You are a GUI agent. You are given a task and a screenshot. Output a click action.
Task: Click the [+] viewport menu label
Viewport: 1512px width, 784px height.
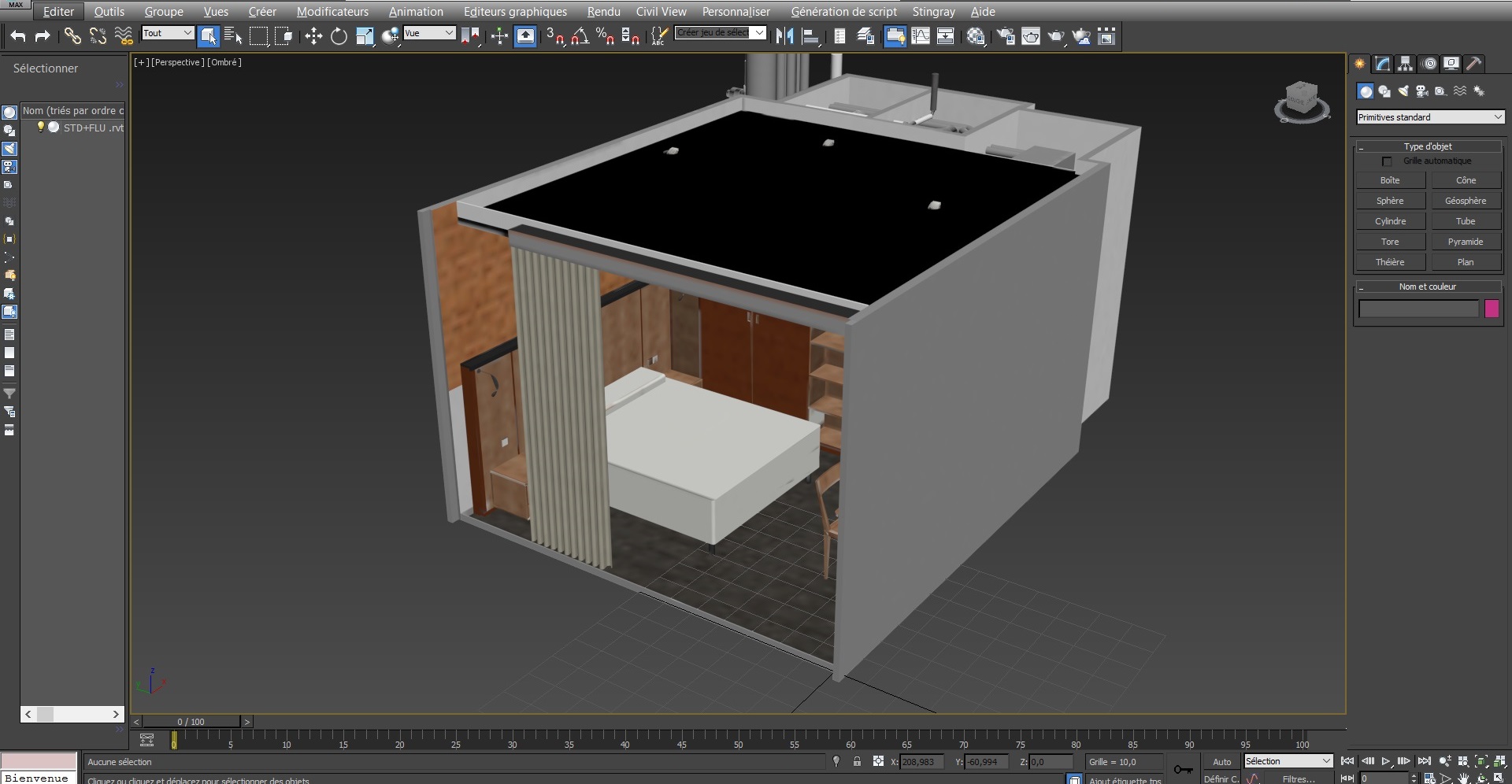click(141, 62)
